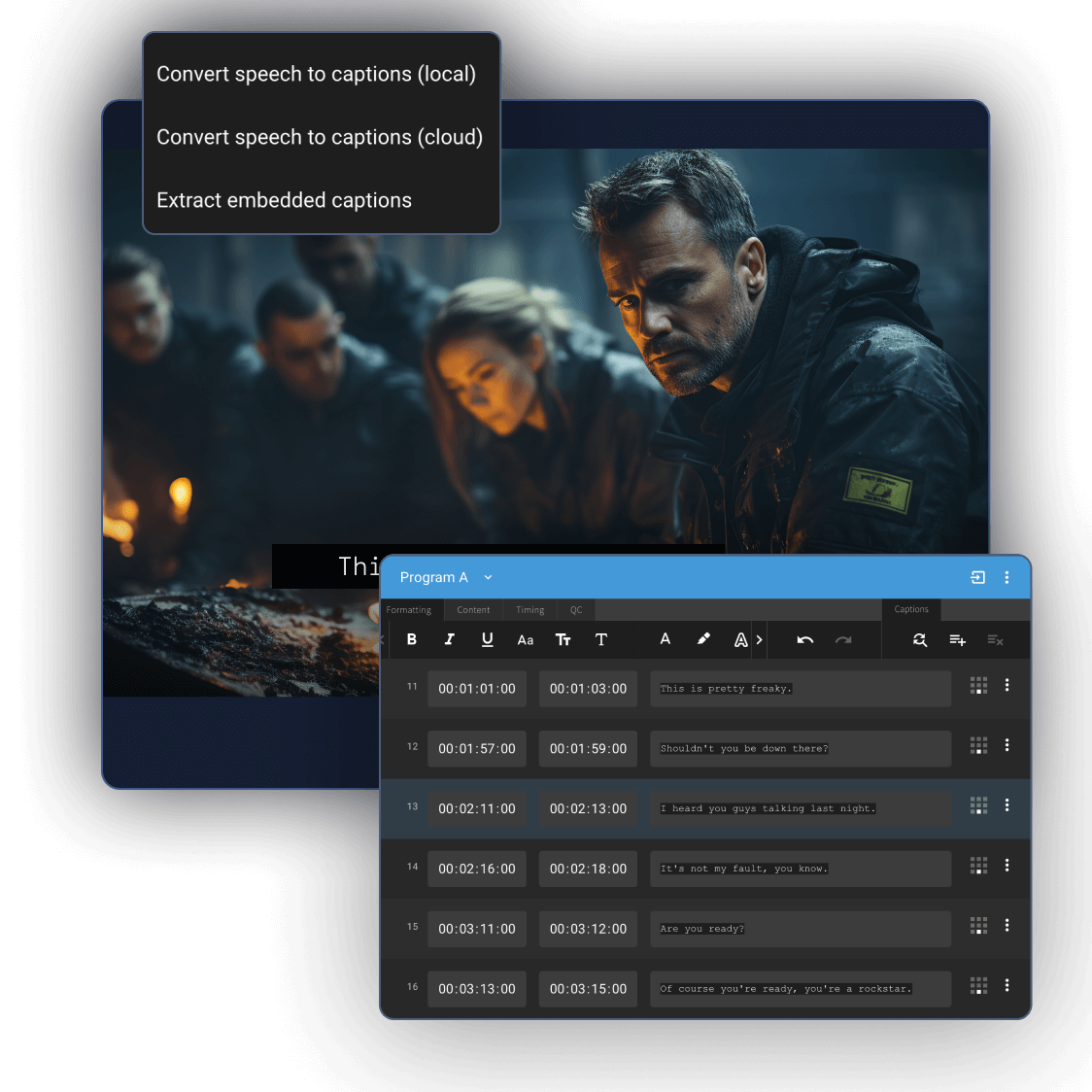The height and width of the screenshot is (1092, 1092).
Task: Toggle Italic formatting
Action: [449, 639]
